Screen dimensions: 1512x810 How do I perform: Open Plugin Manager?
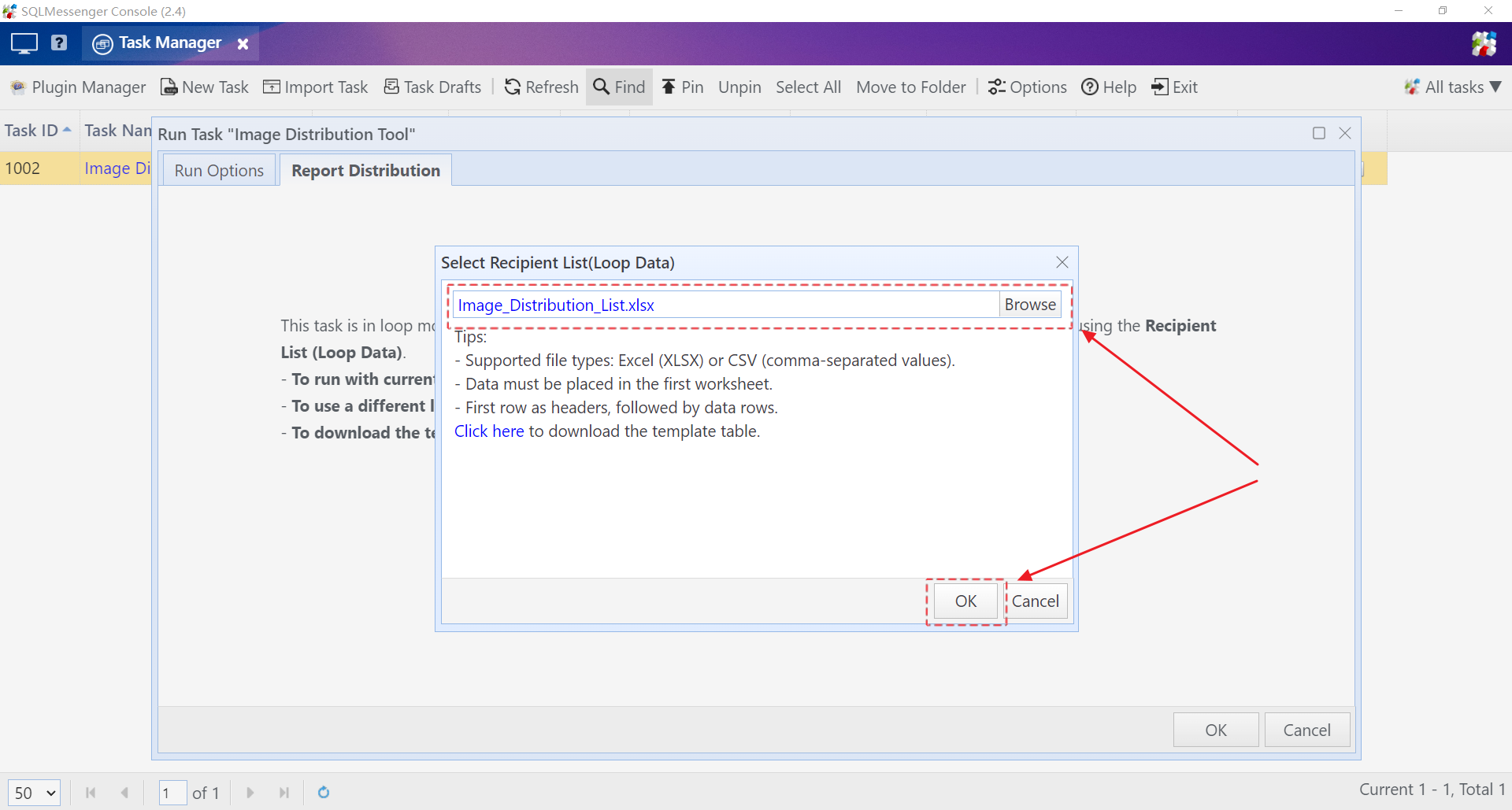(x=78, y=87)
